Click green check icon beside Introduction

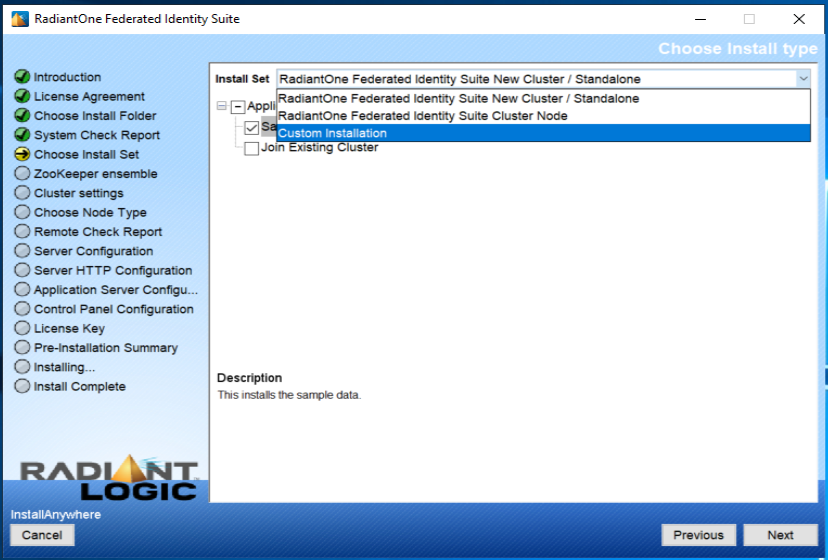pos(22,77)
